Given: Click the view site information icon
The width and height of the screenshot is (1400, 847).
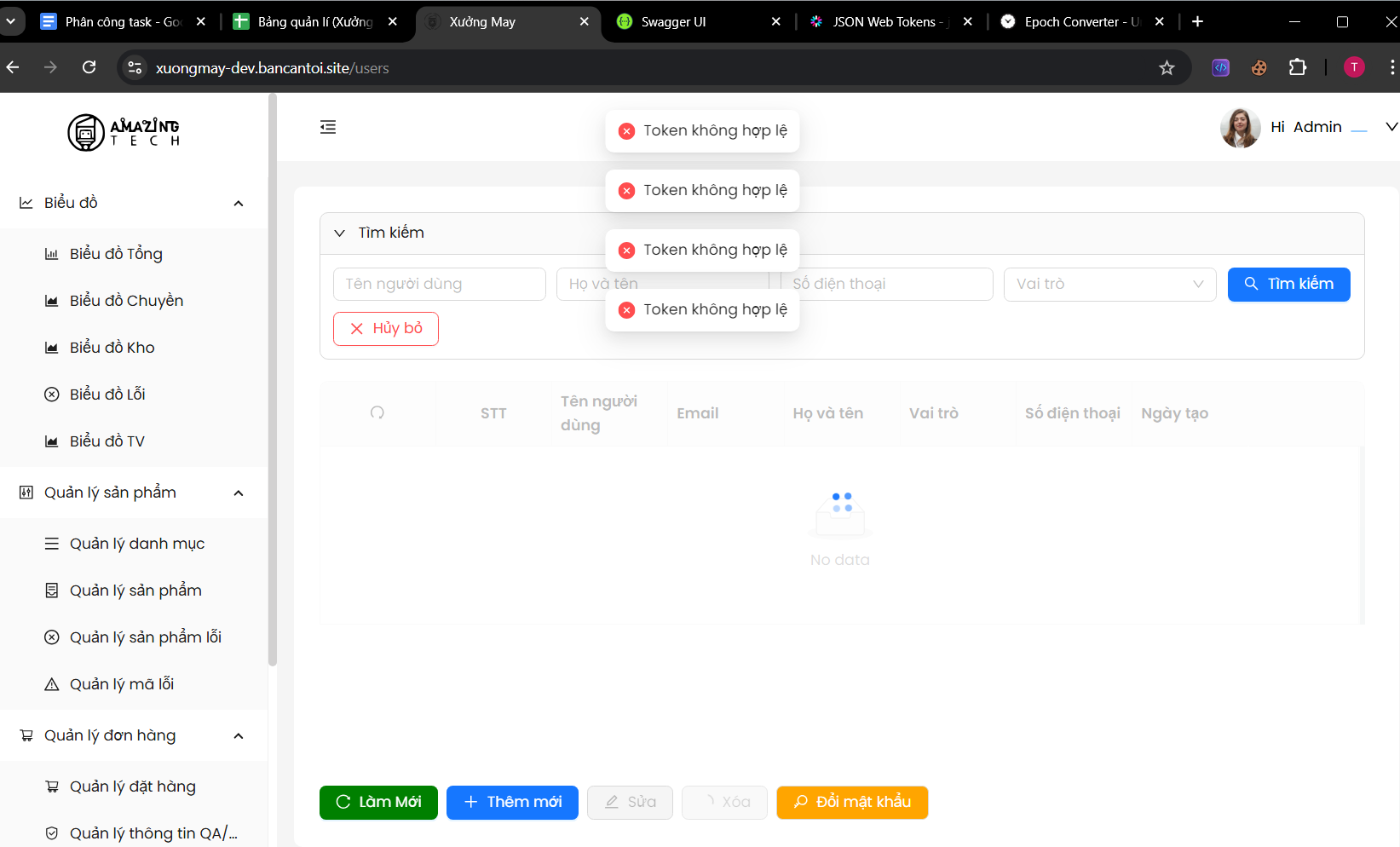Looking at the screenshot, I should pyautogui.click(x=135, y=67).
